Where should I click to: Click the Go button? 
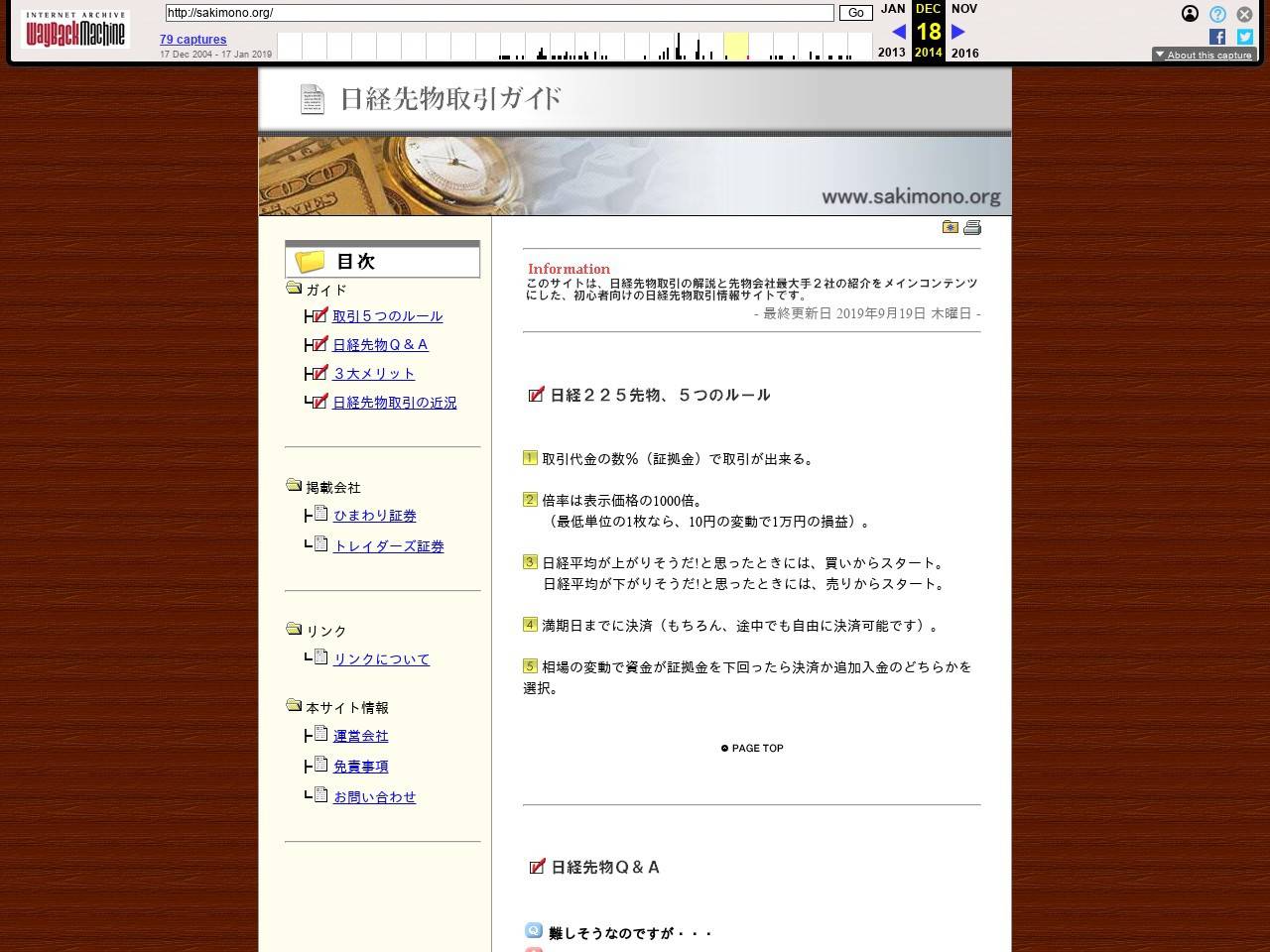[x=855, y=13]
